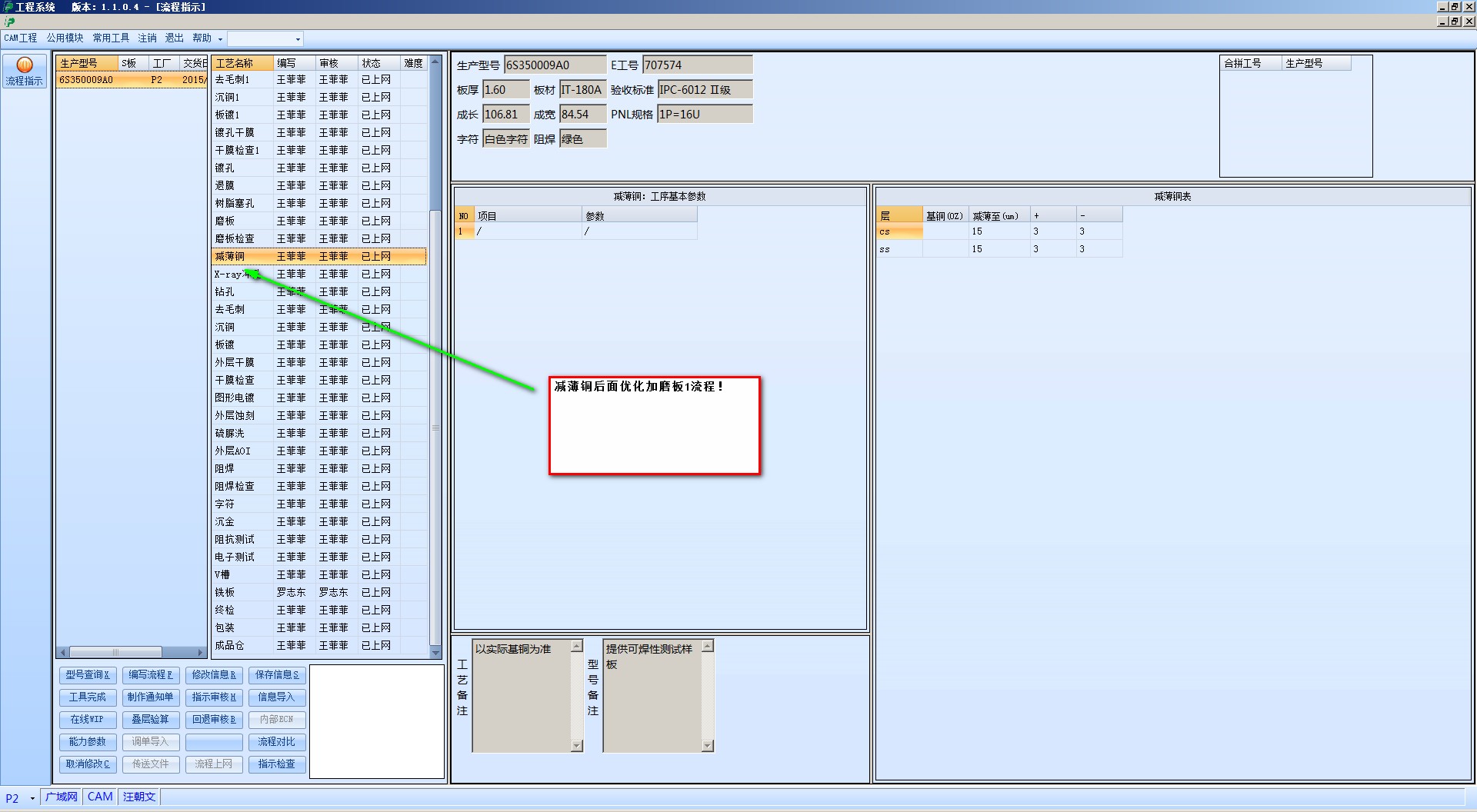This screenshot has width=1477, height=812.
Task: Click the 工艺名称 column header
Action: (242, 63)
